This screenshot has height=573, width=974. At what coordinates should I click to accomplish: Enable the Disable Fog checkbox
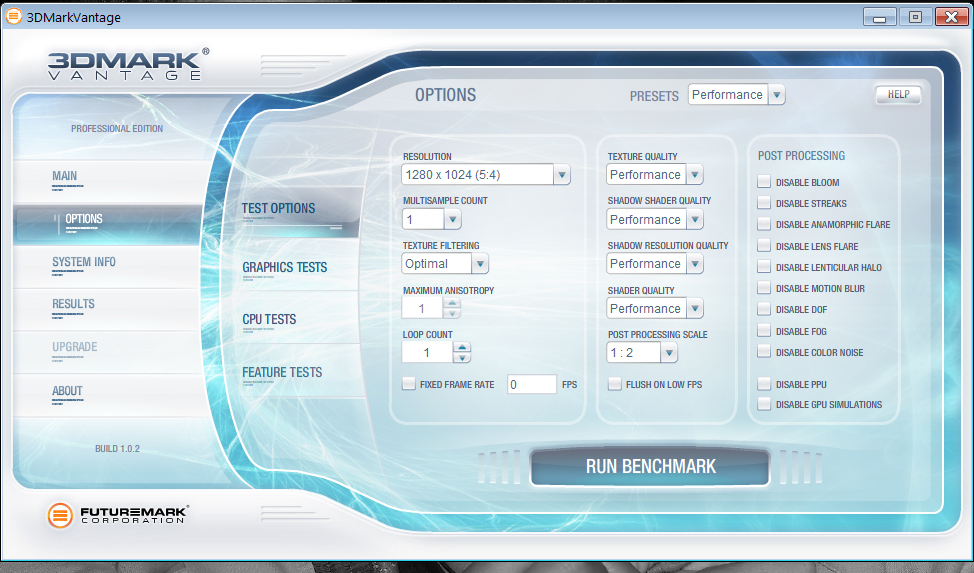764,331
